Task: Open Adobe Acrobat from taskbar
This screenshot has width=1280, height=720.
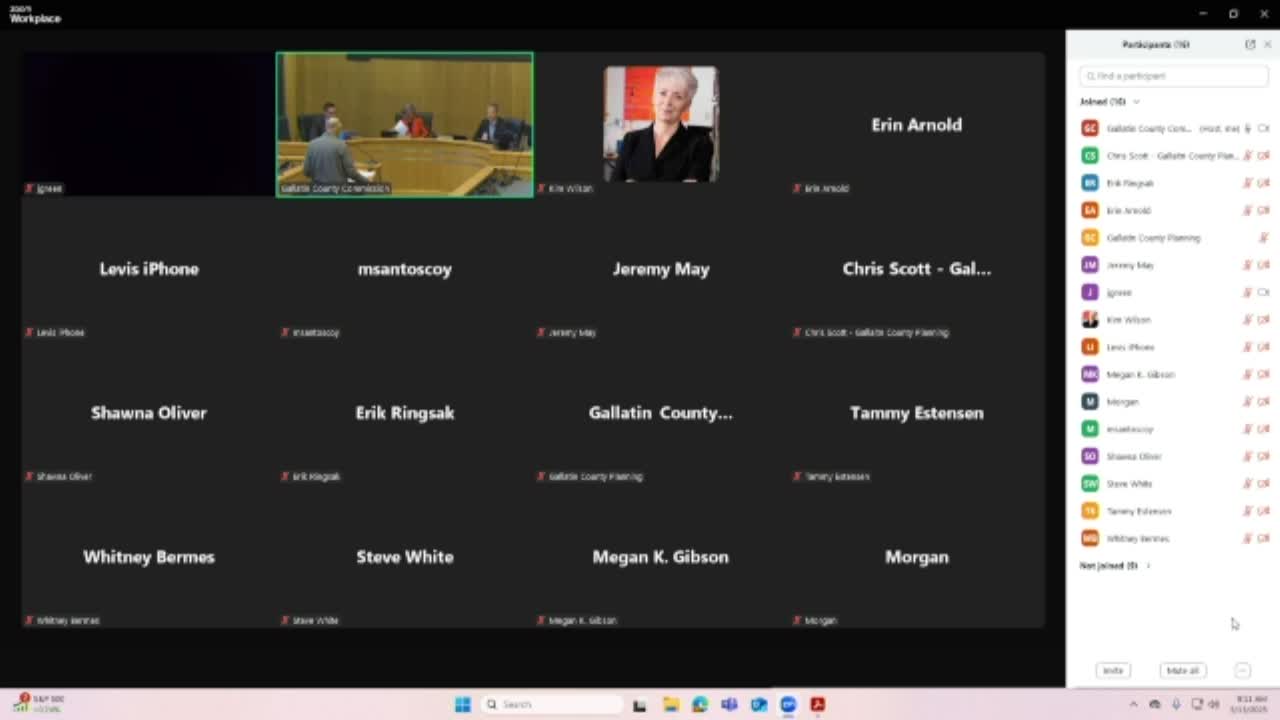Action: (x=818, y=705)
